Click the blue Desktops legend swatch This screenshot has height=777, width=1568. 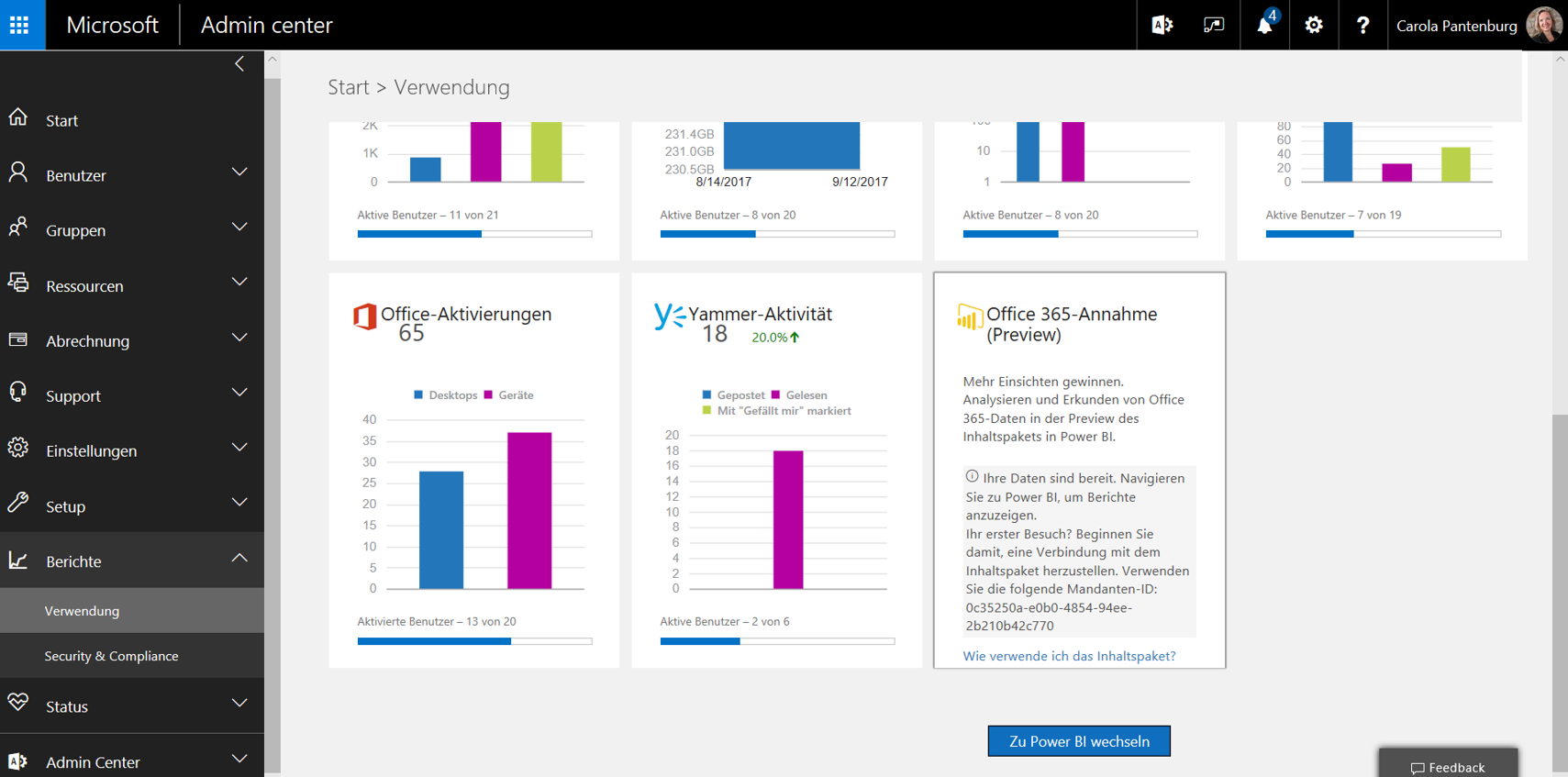(418, 394)
